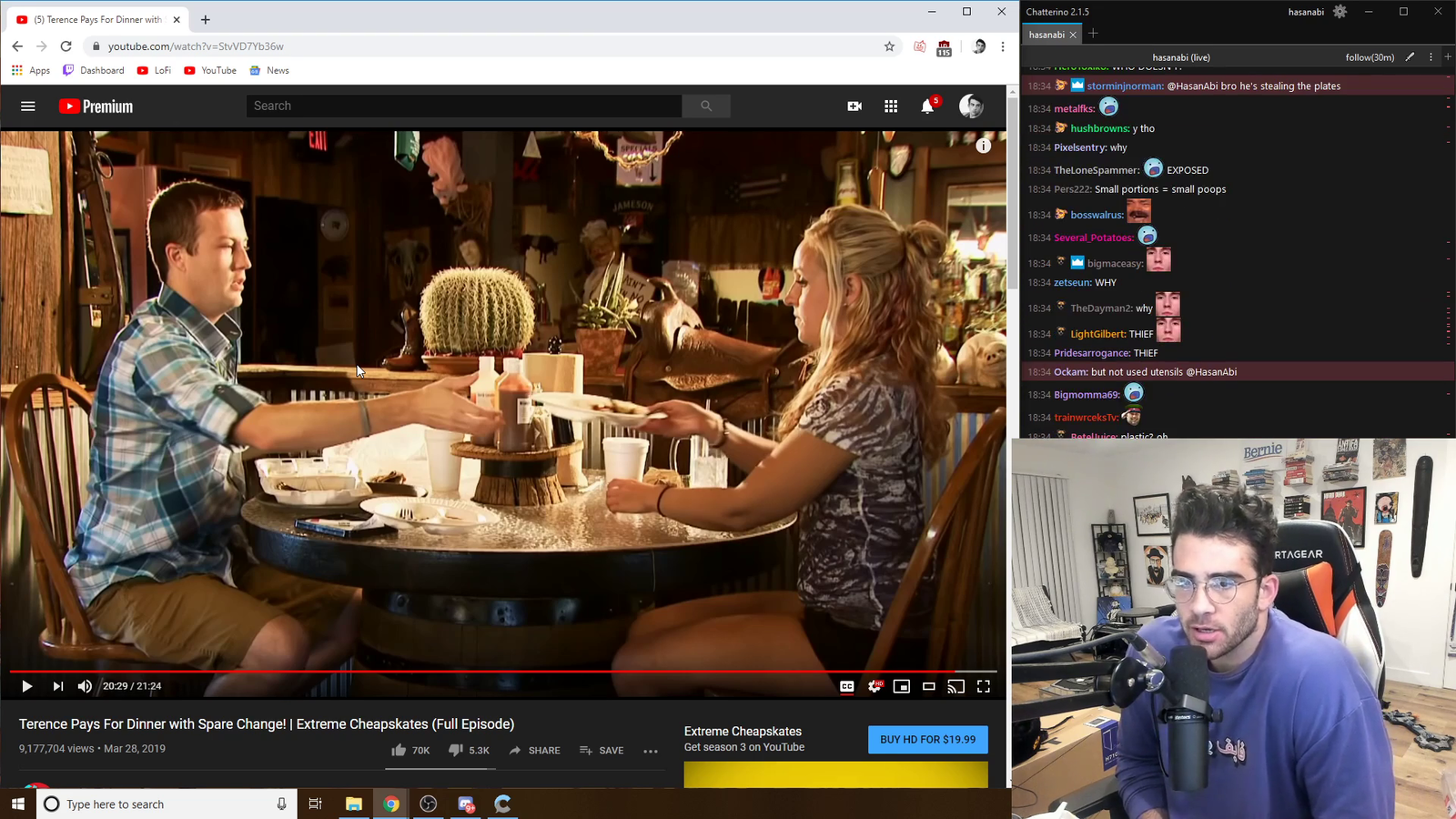Mute the video volume

[x=85, y=686]
